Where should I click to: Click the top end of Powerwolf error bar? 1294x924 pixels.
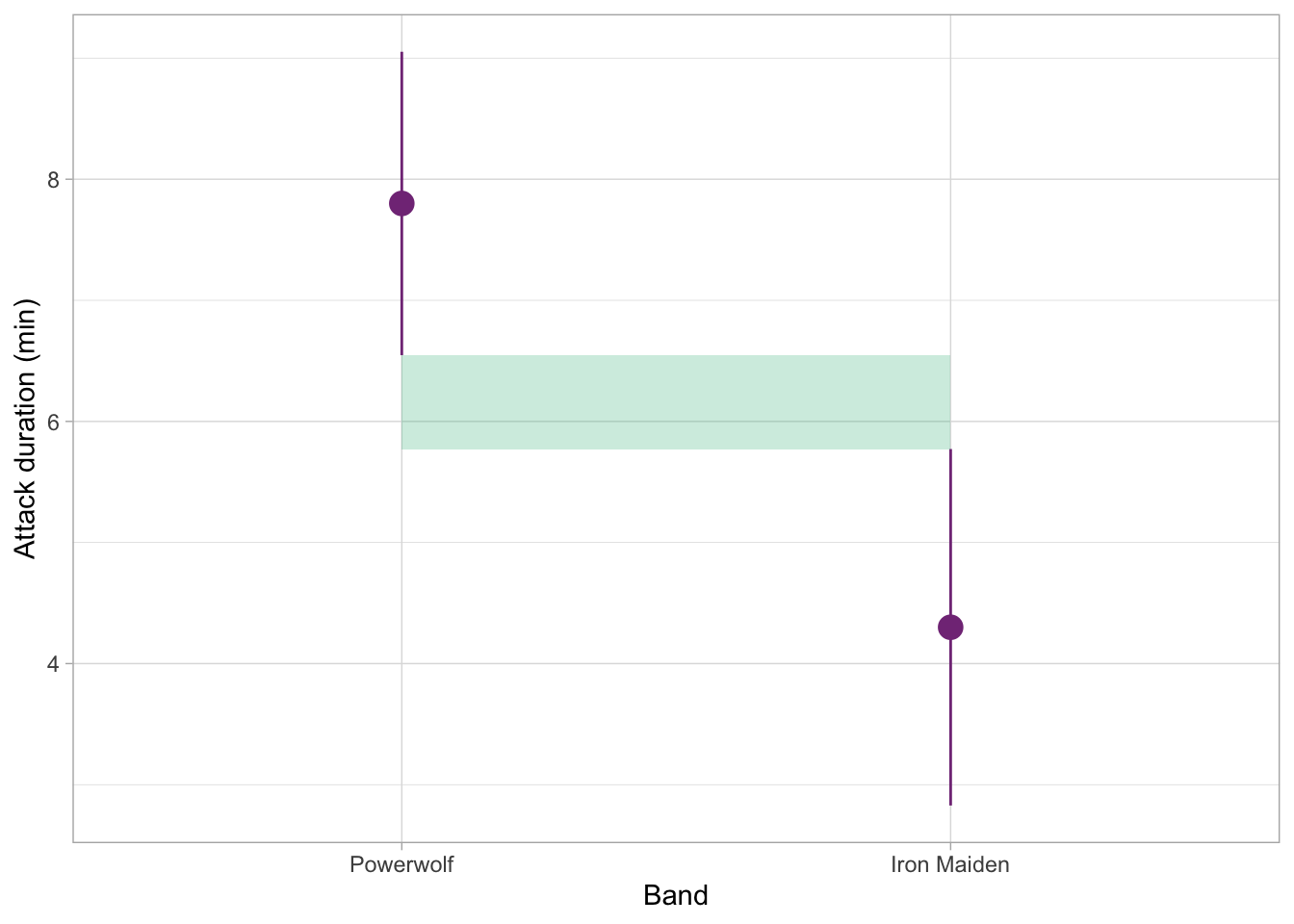pos(401,54)
